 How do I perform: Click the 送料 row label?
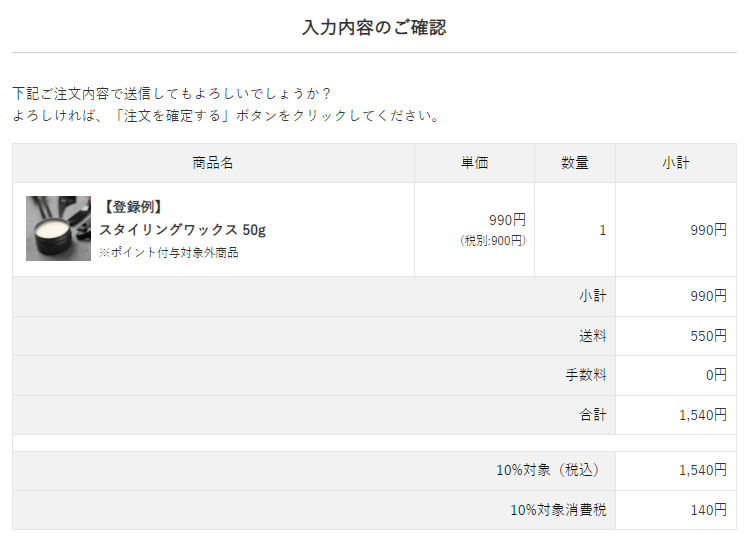pyautogui.click(x=592, y=336)
